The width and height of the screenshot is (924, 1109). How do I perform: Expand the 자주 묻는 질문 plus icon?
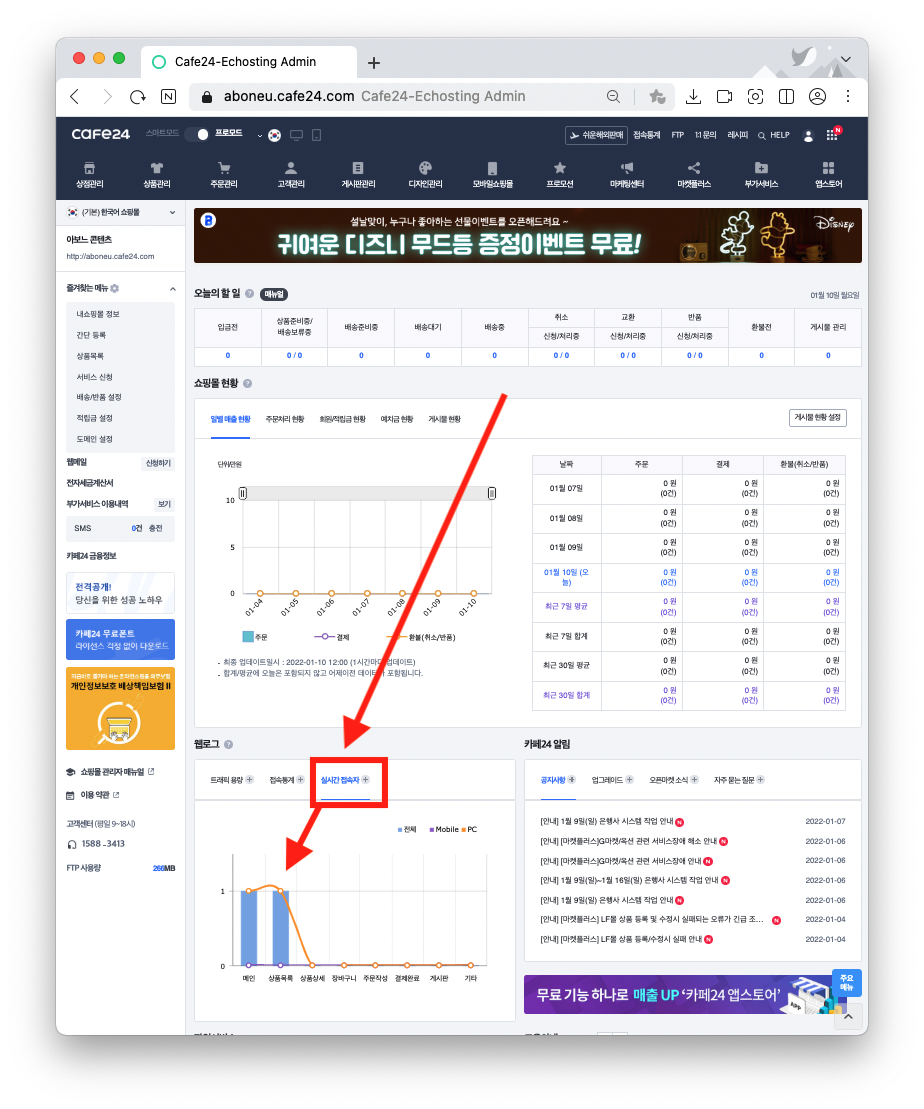click(x=761, y=780)
